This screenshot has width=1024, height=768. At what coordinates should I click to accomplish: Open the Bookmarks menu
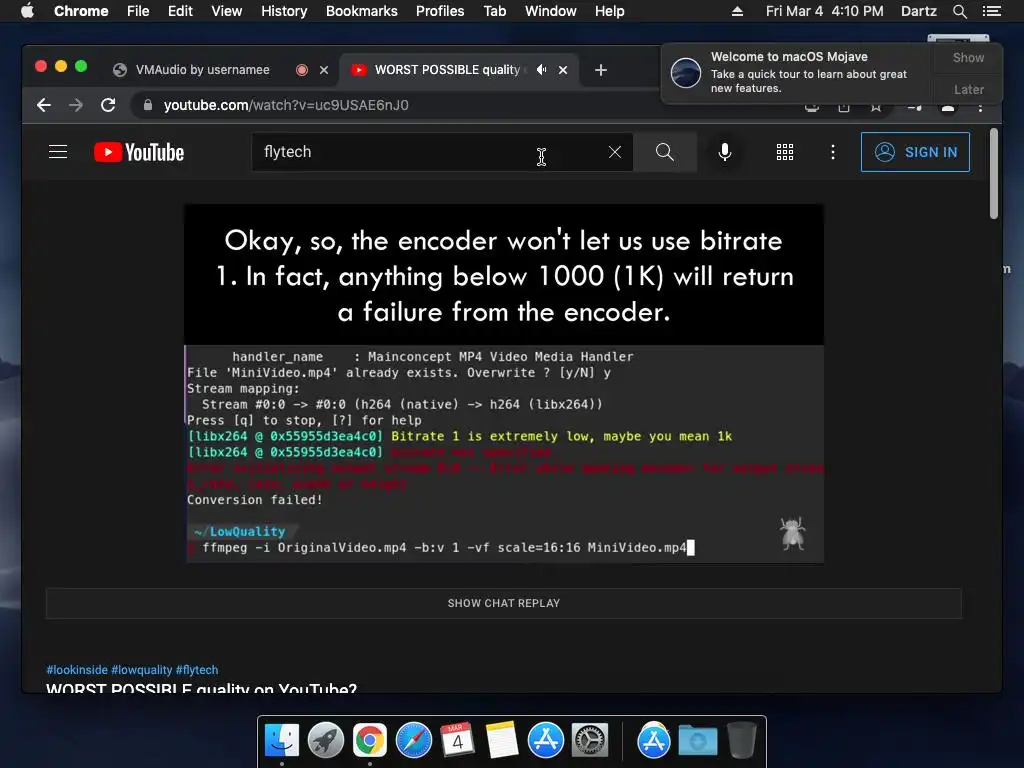(362, 11)
